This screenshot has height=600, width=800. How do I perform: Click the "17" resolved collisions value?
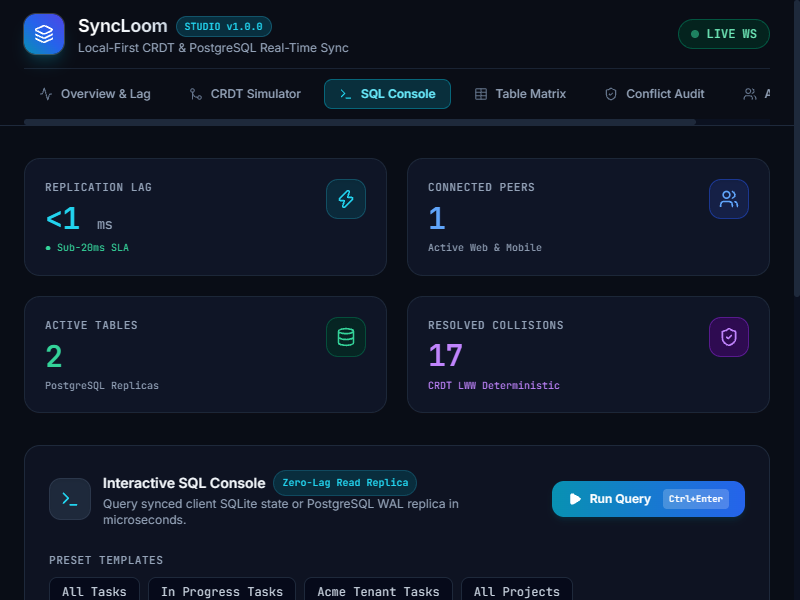click(445, 356)
